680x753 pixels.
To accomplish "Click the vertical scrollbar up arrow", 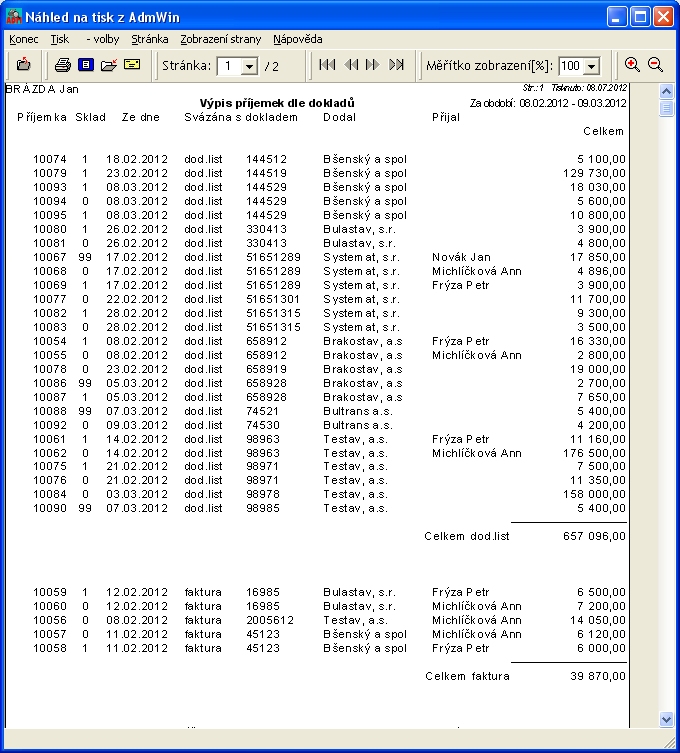I will [667, 91].
